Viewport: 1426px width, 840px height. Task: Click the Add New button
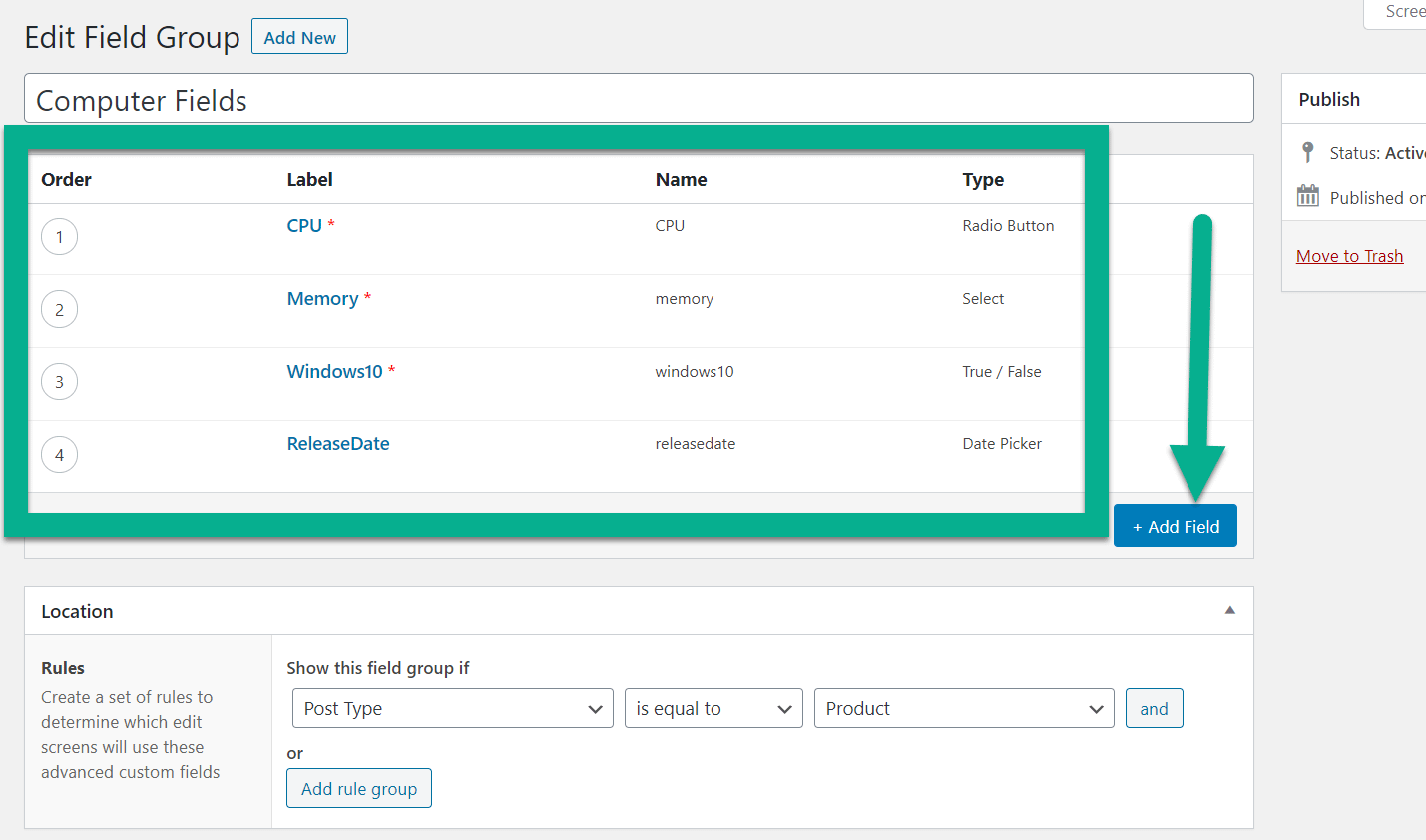click(299, 36)
